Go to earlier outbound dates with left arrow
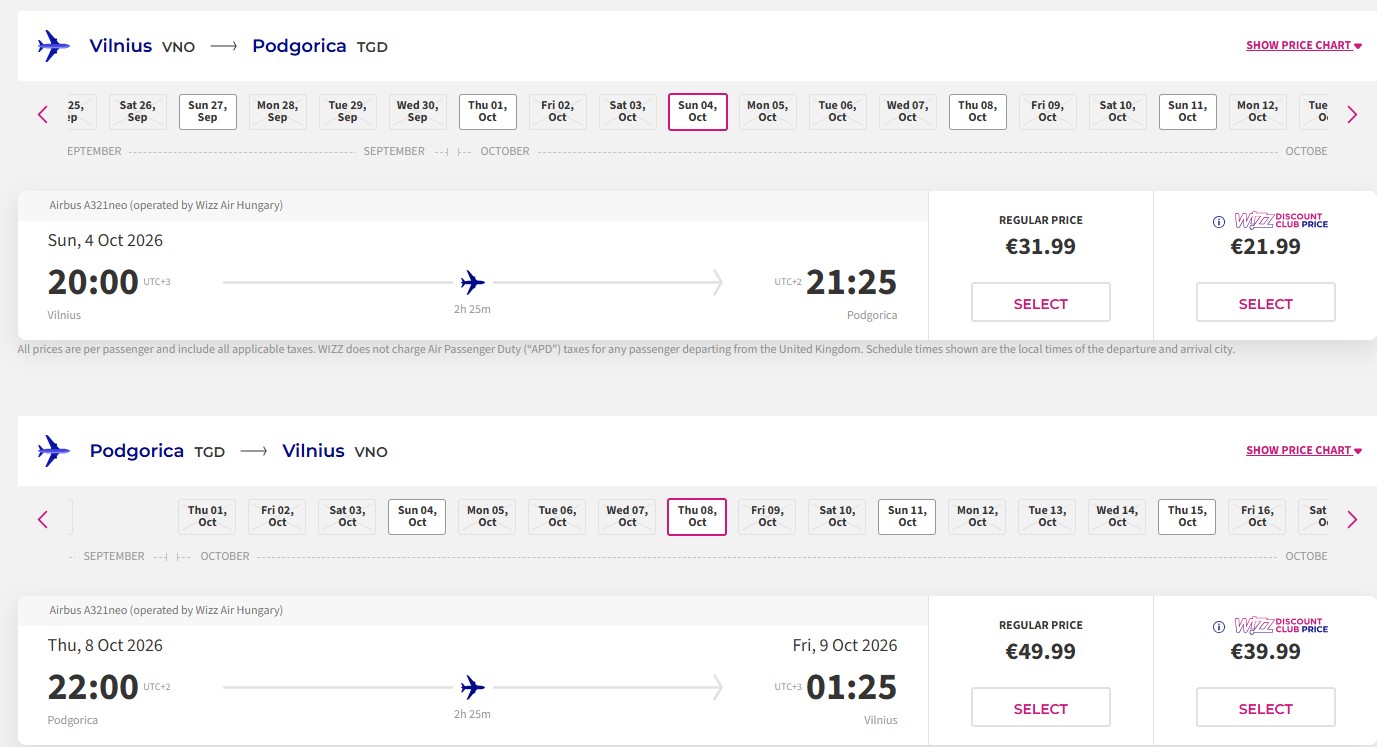Viewport: 1377px width, 747px height. click(x=42, y=114)
